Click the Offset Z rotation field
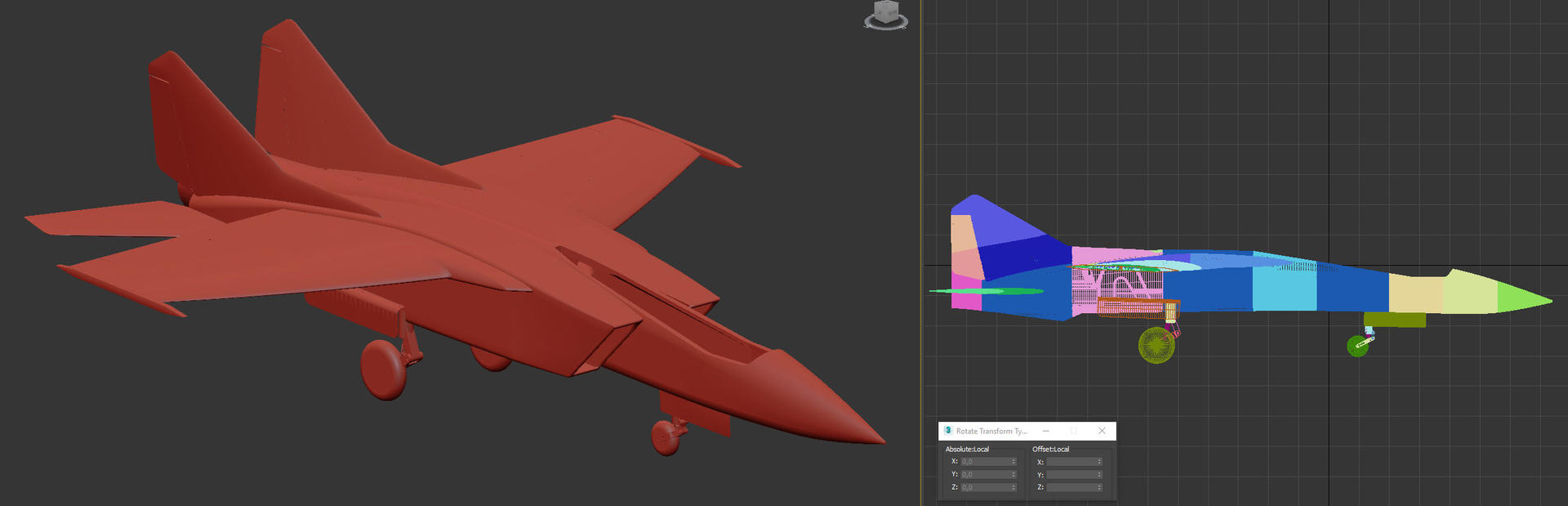This screenshot has width=1568, height=506. 1071,488
